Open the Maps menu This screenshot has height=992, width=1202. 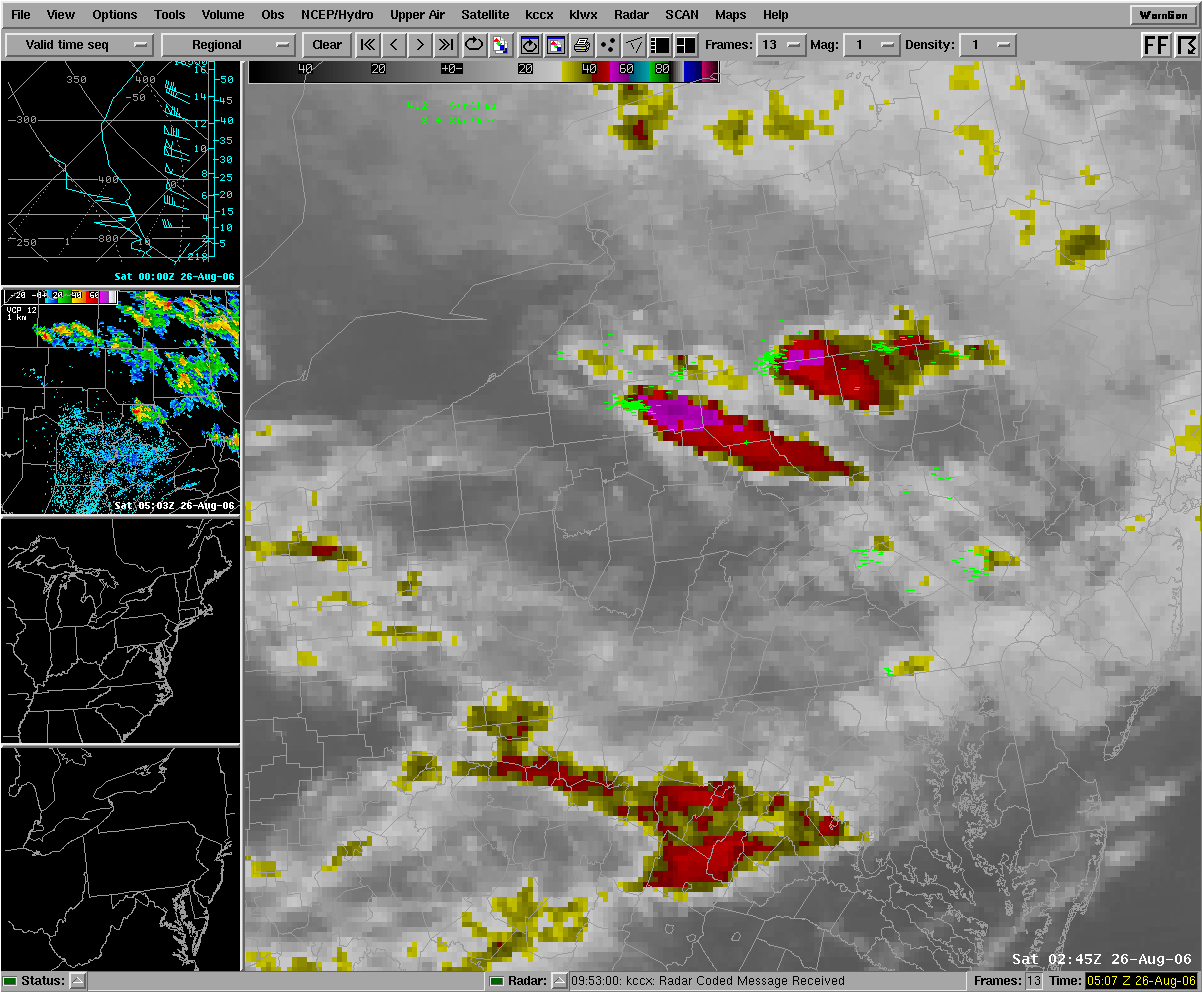click(731, 15)
